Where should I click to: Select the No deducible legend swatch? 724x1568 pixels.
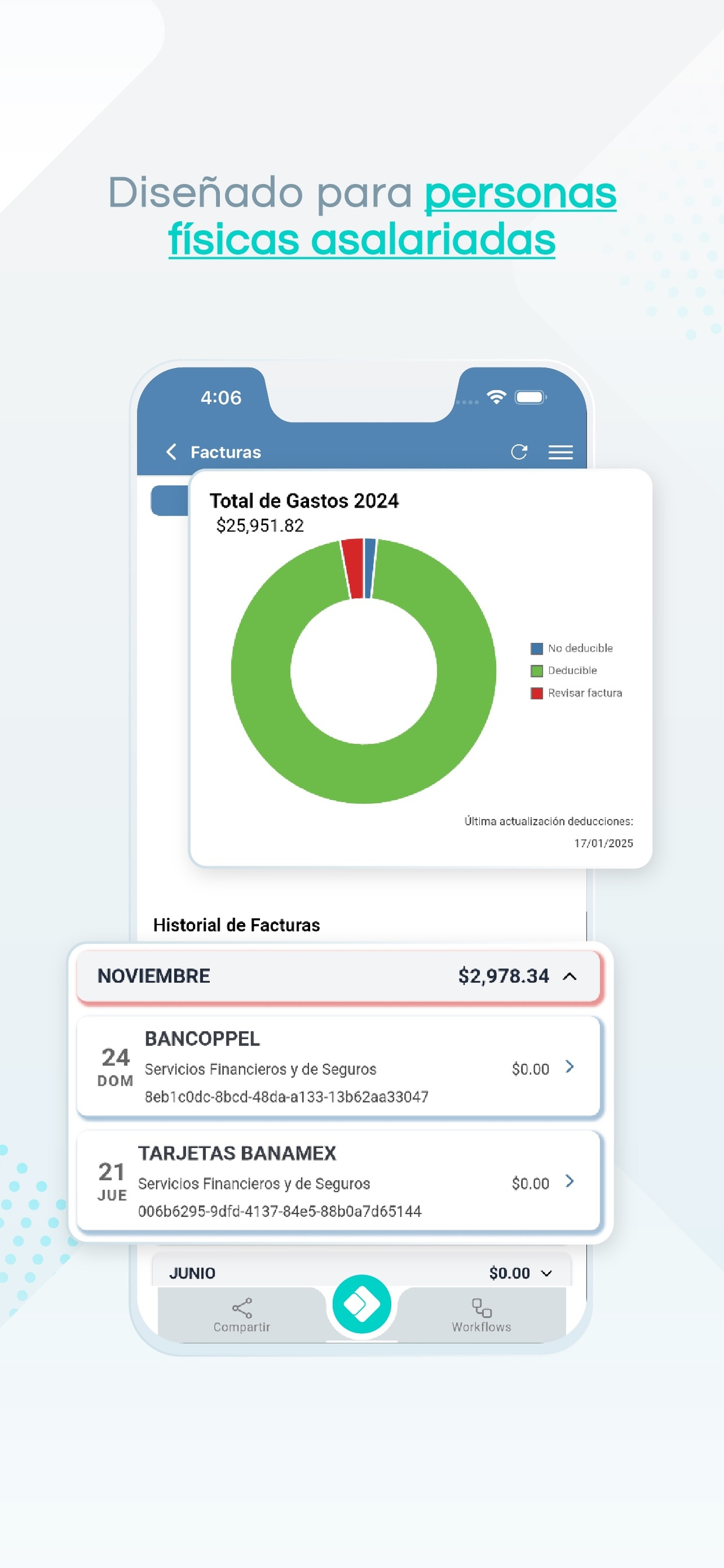537,648
